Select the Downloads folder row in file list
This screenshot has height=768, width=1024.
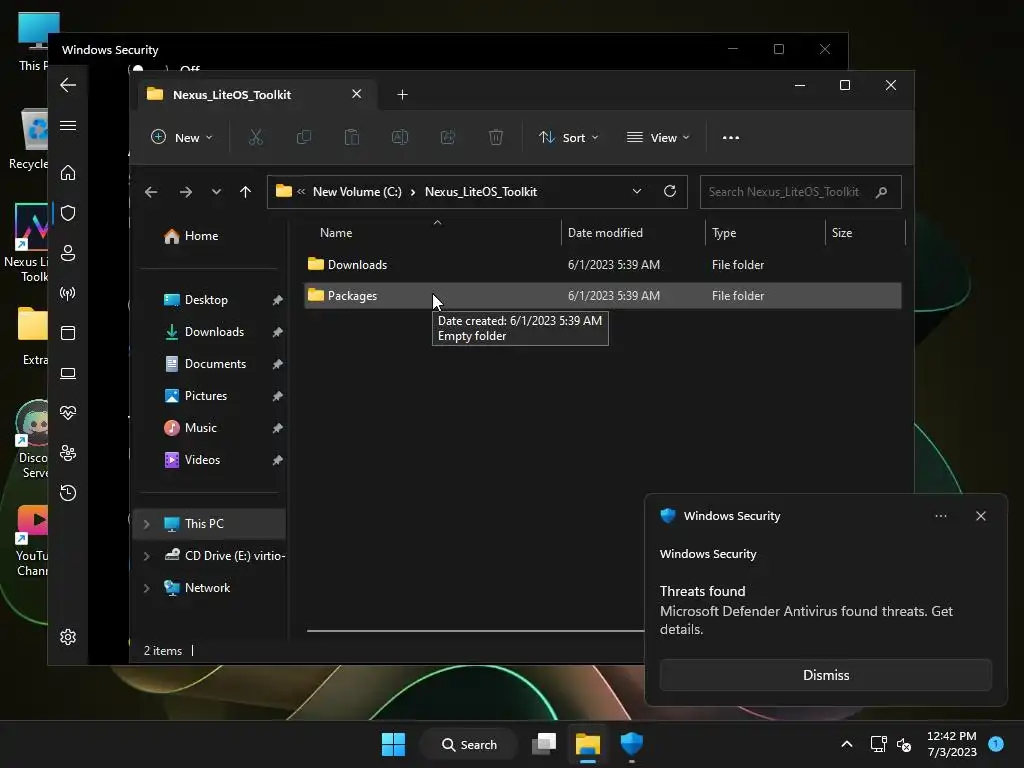tap(603, 264)
